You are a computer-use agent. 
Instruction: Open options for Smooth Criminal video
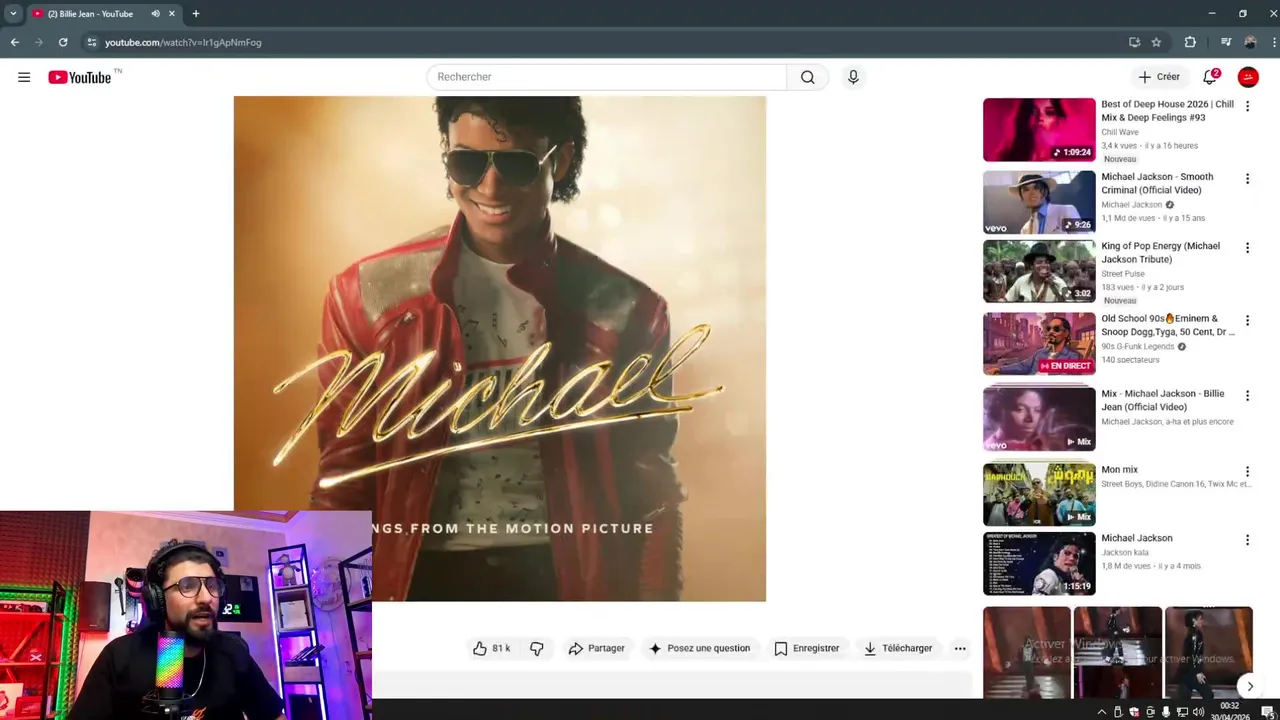pyautogui.click(x=1247, y=179)
